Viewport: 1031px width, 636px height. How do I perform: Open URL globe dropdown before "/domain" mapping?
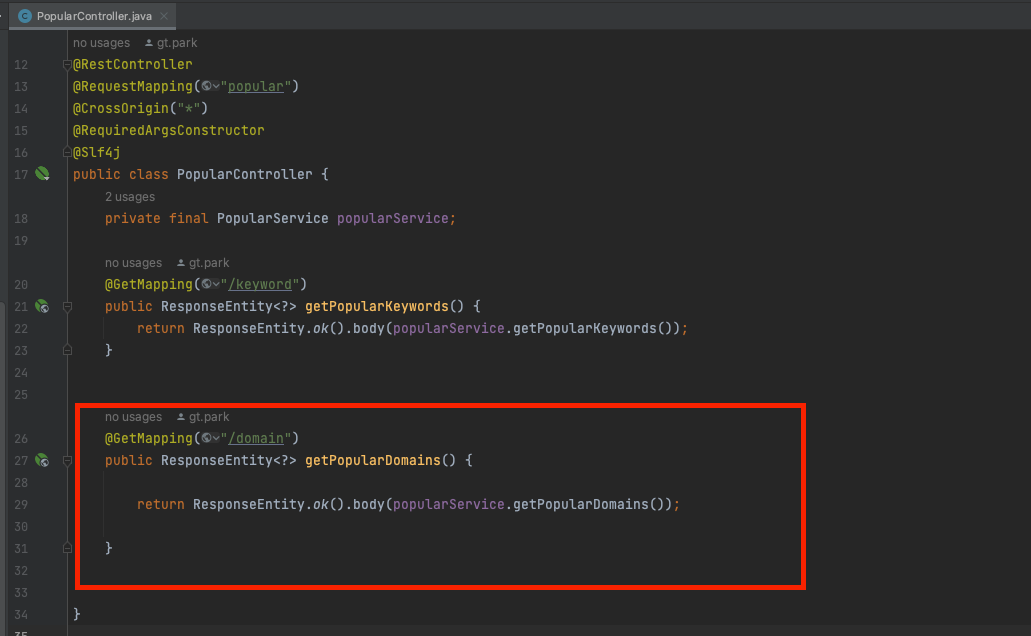210,438
